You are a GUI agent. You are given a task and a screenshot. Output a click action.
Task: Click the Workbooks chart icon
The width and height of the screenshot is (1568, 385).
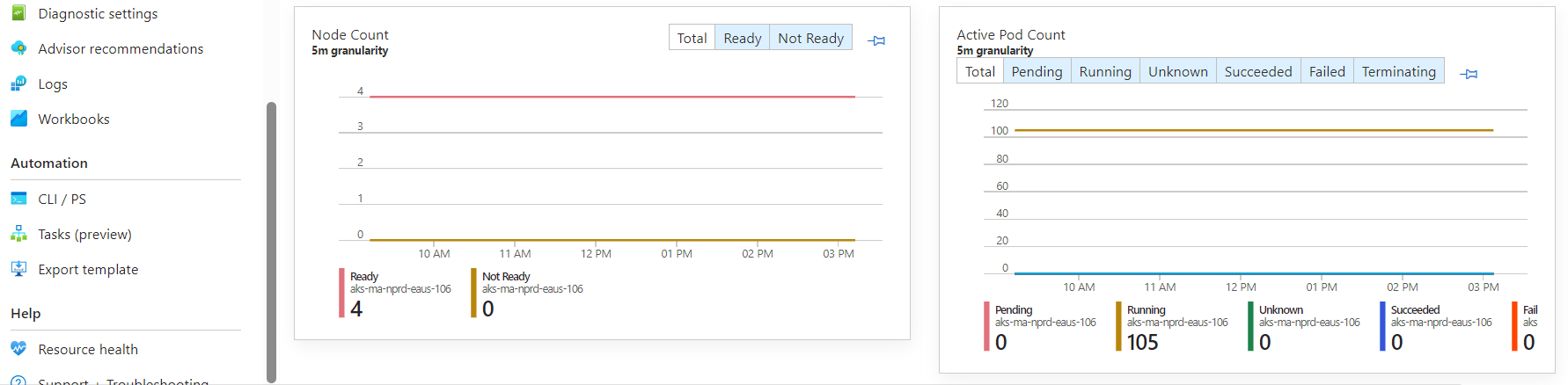click(18, 119)
